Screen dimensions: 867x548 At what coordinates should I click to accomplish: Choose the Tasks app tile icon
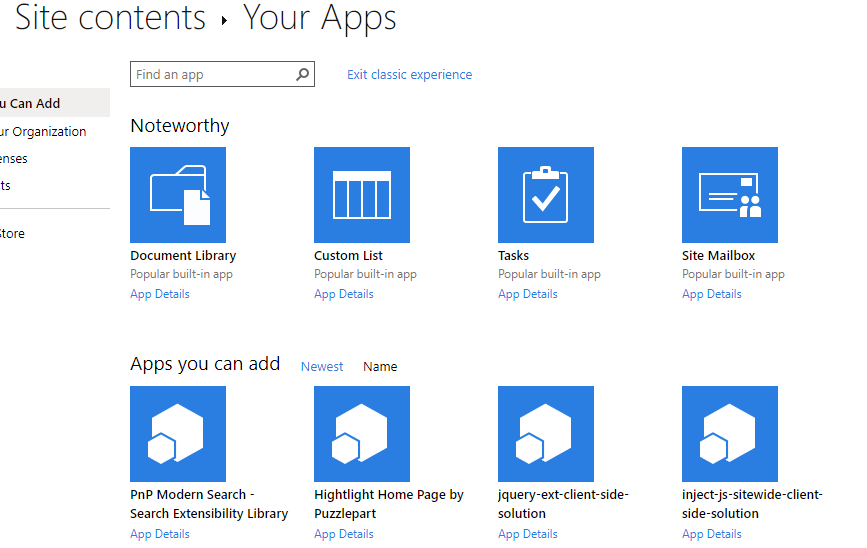pyautogui.click(x=546, y=195)
